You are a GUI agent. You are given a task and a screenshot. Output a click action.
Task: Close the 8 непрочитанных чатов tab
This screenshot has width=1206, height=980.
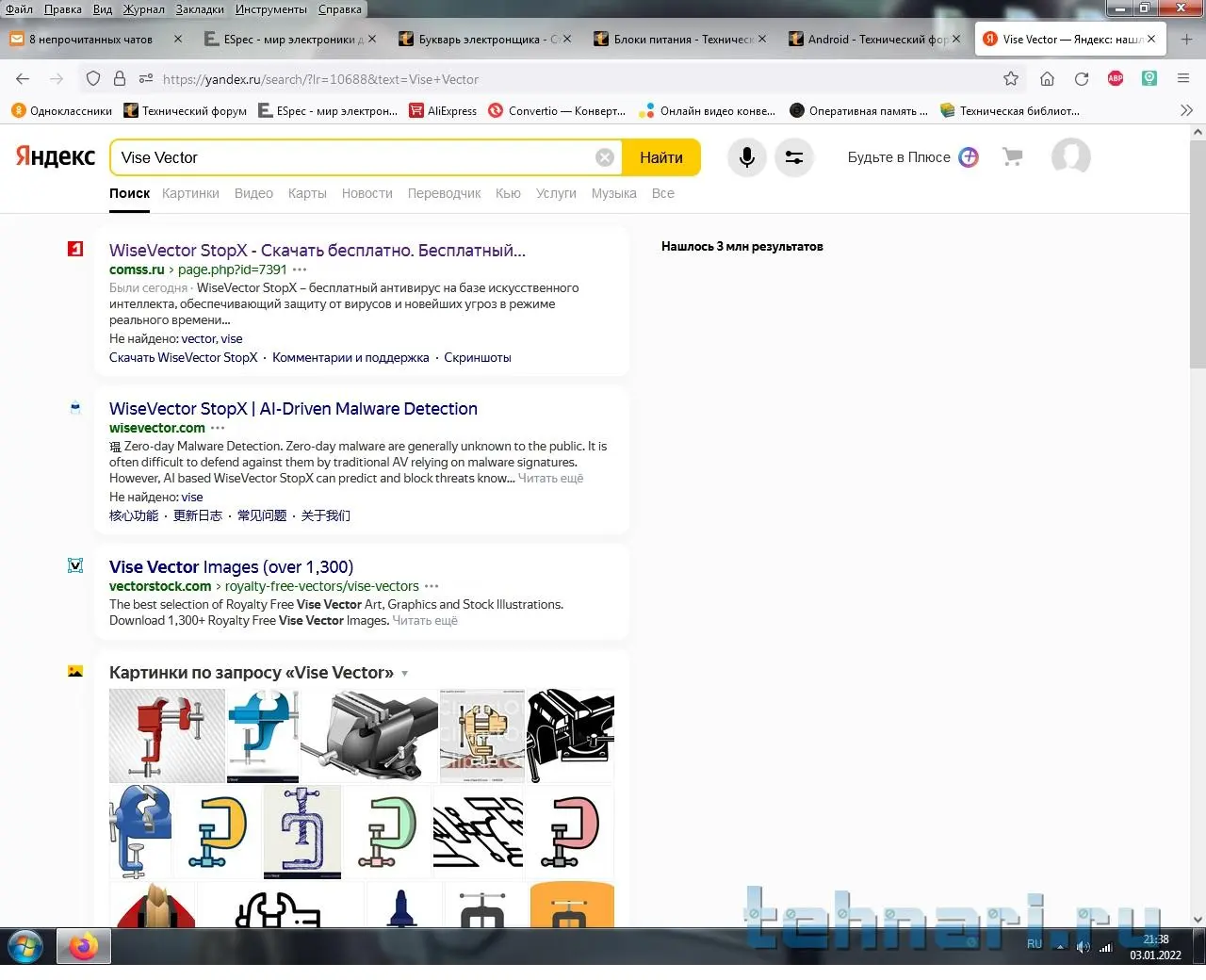coord(177,40)
